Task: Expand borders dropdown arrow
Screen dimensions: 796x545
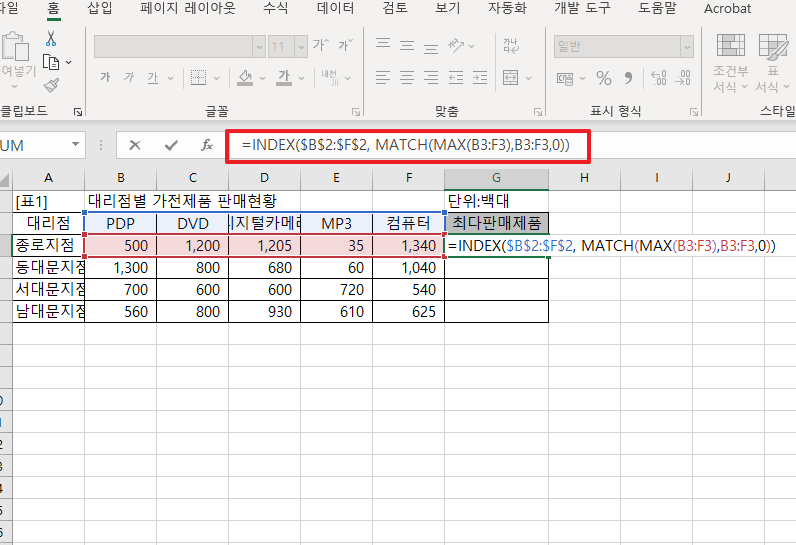Action: (217, 78)
